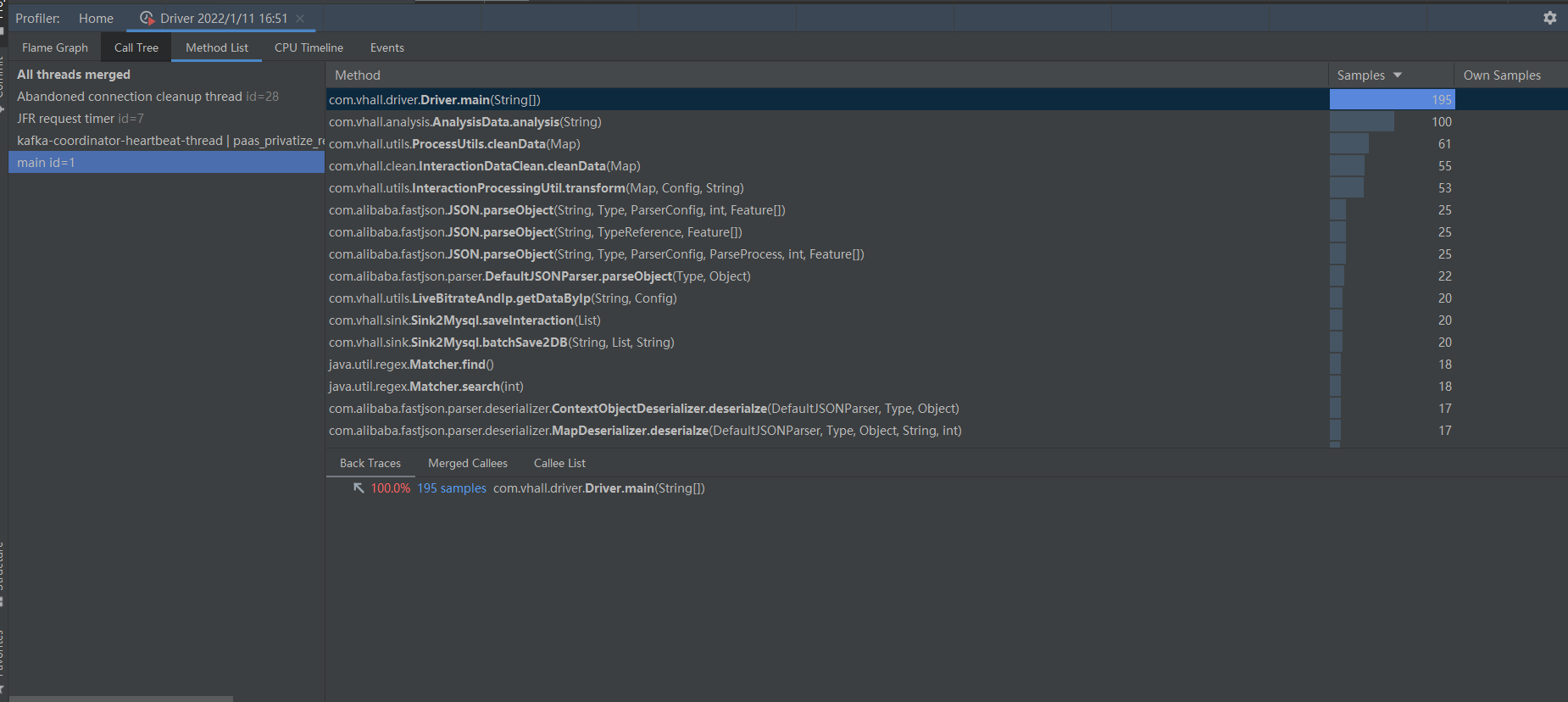1568x702 pixels.
Task: Sort by Own Samples column header
Action: [1501, 75]
